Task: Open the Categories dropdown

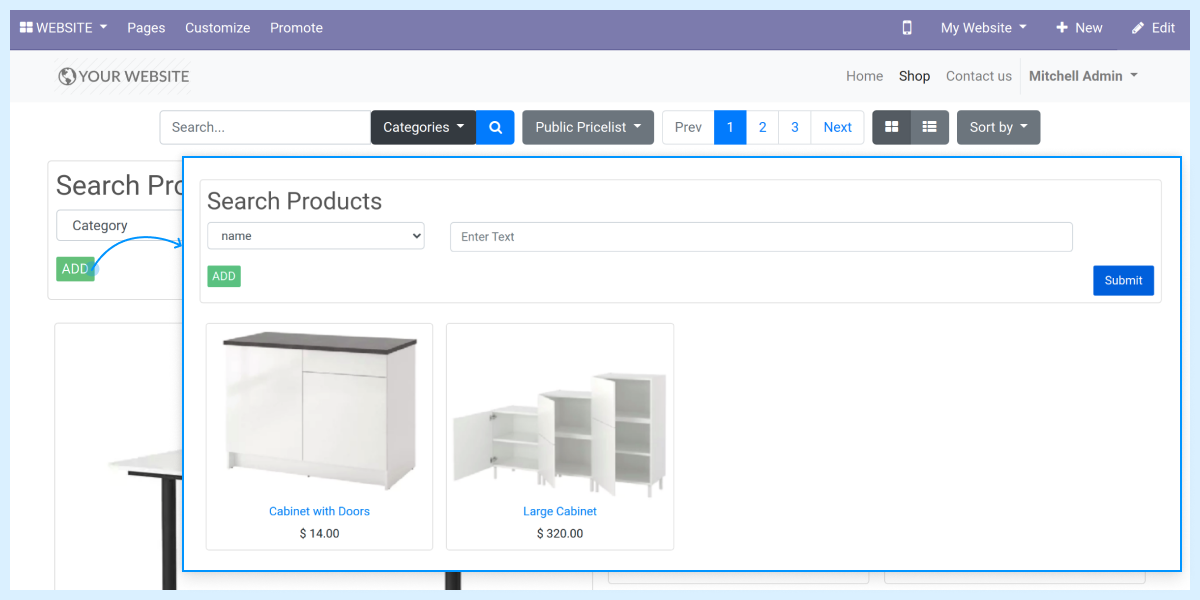Action: click(422, 127)
